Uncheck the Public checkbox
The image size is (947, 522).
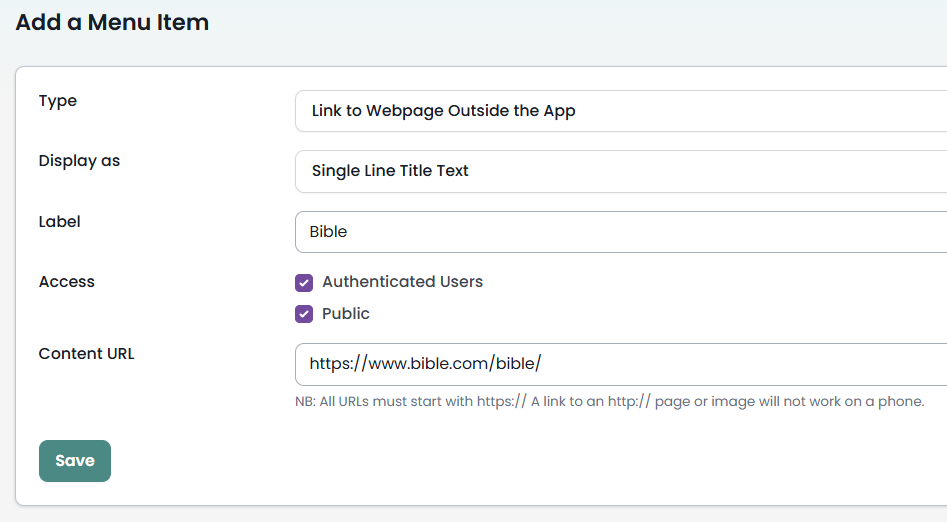[x=304, y=314]
